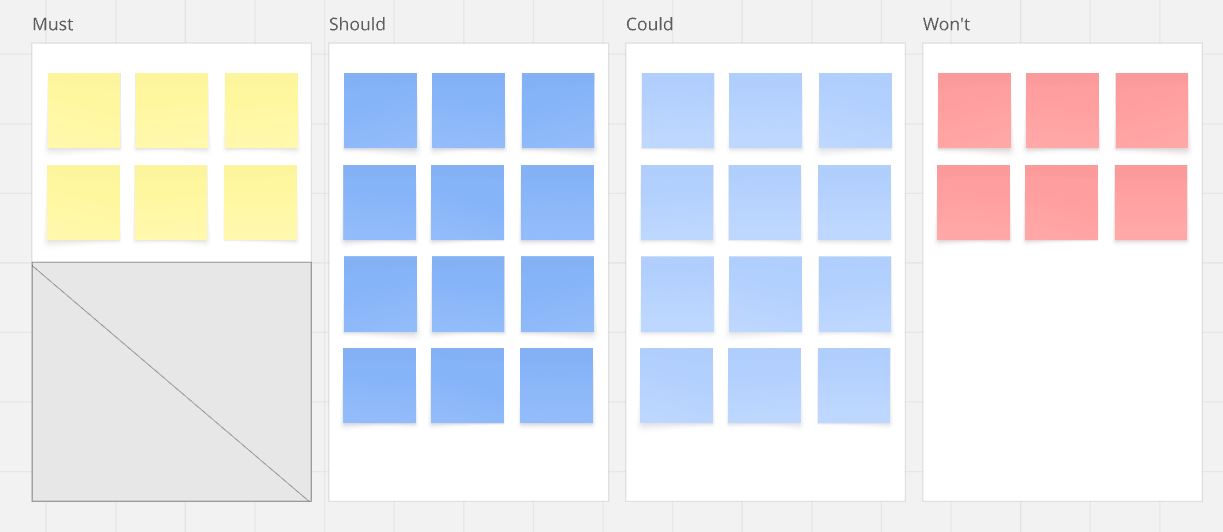Select top-middle red sticky note in Won't
The image size is (1223, 532).
pos(1062,110)
